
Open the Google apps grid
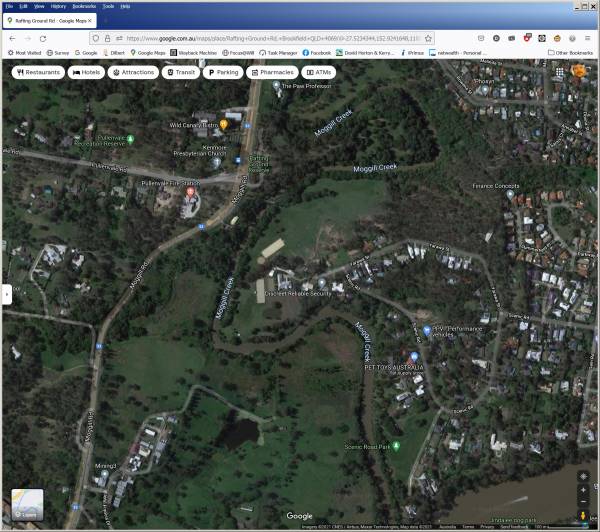tap(559, 72)
